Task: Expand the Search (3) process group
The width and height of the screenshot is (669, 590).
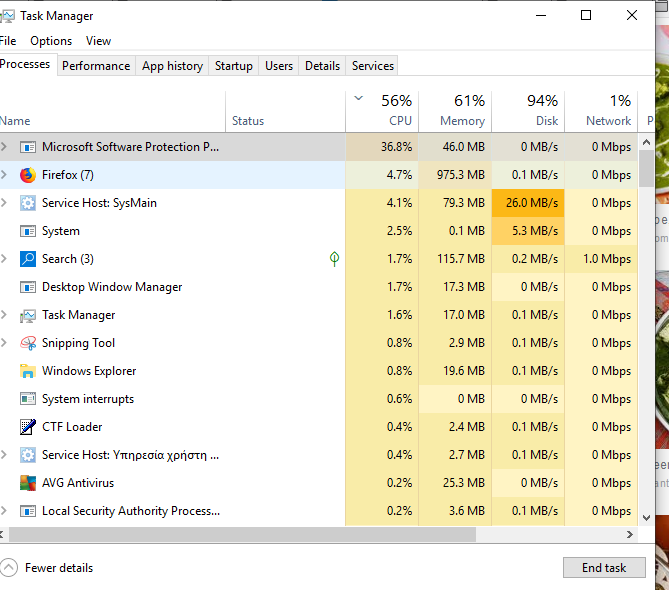Action: [4, 259]
